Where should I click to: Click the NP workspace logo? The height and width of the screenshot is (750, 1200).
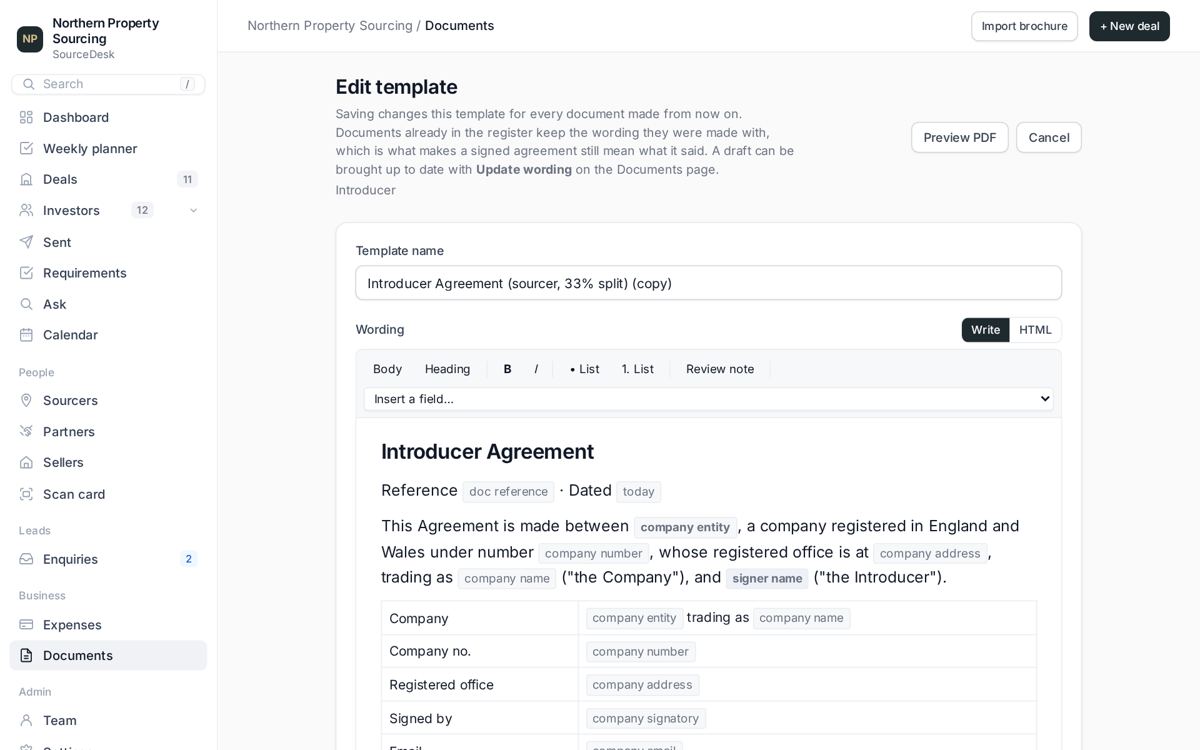pos(30,39)
